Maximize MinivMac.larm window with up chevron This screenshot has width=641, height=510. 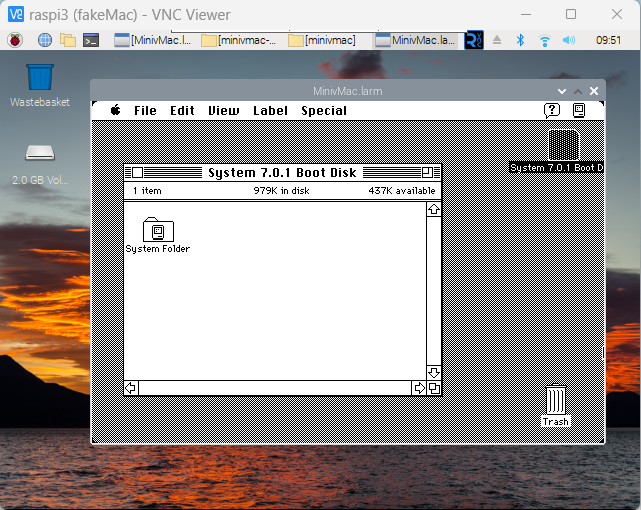[578, 91]
